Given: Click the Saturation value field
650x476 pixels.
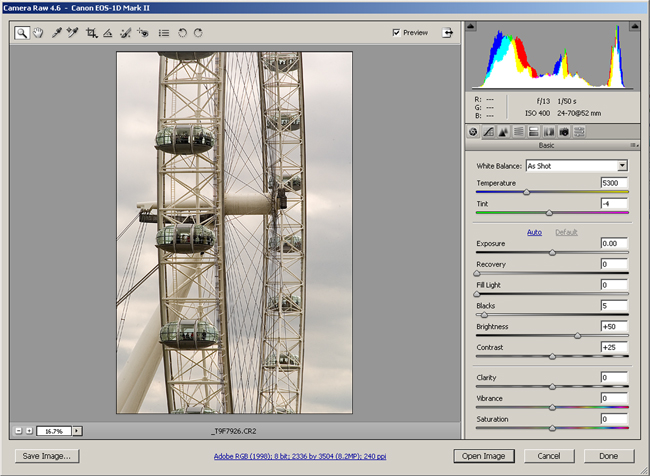Looking at the screenshot, I should pos(614,419).
